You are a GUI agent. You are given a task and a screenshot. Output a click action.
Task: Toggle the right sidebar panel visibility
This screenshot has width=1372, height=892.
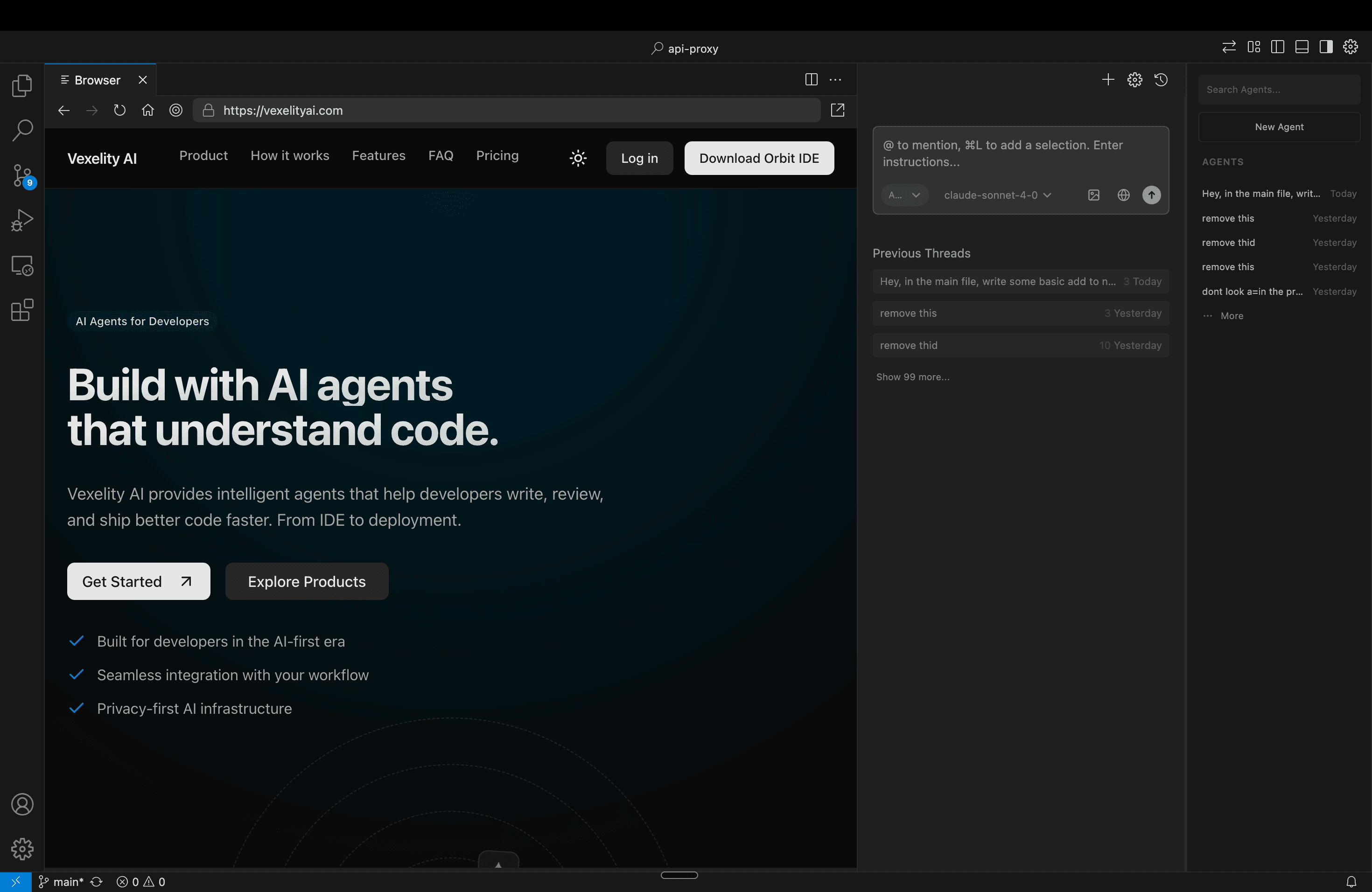pyautogui.click(x=1326, y=47)
